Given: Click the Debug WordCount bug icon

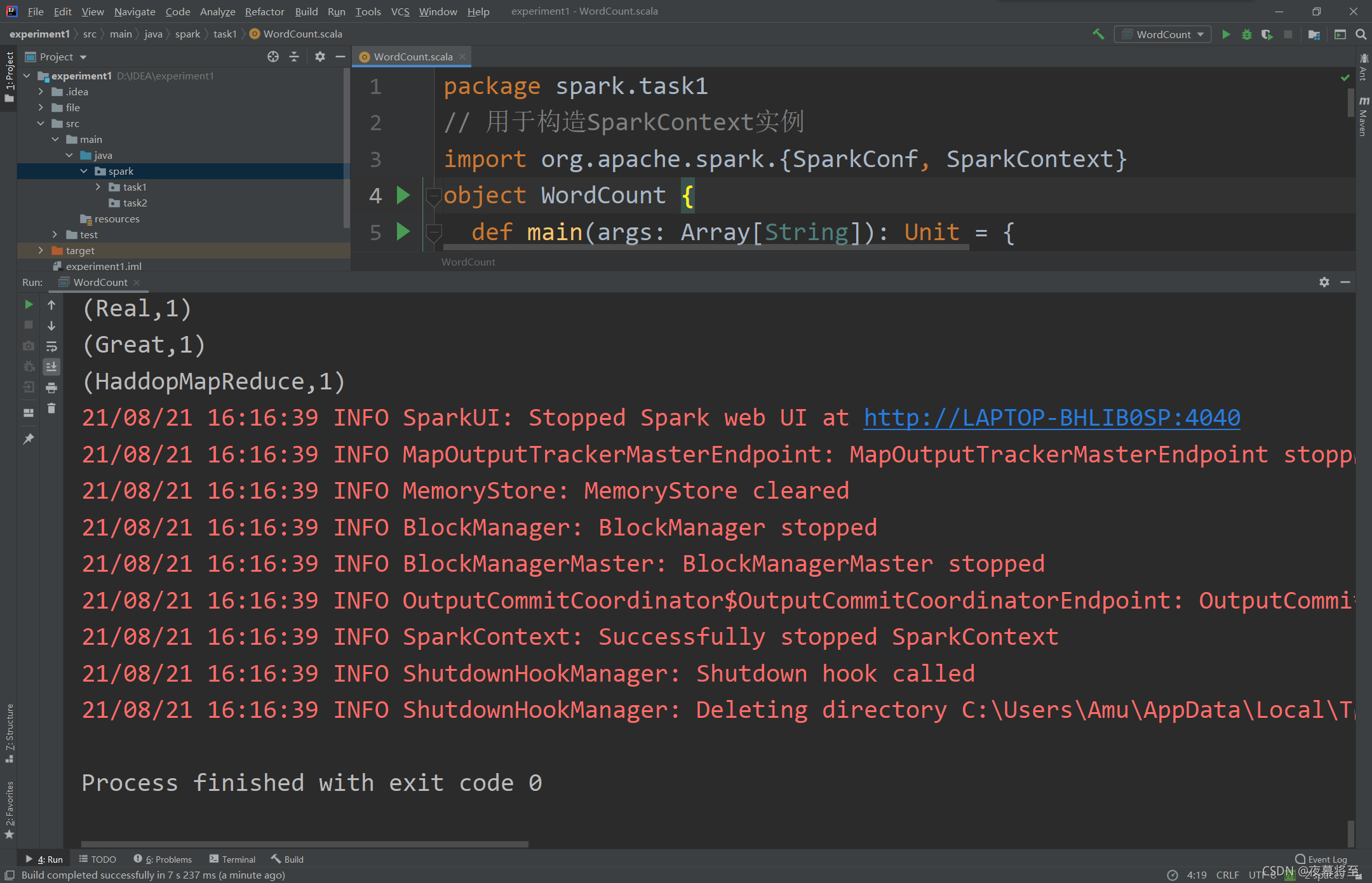Looking at the screenshot, I should click(x=1246, y=34).
